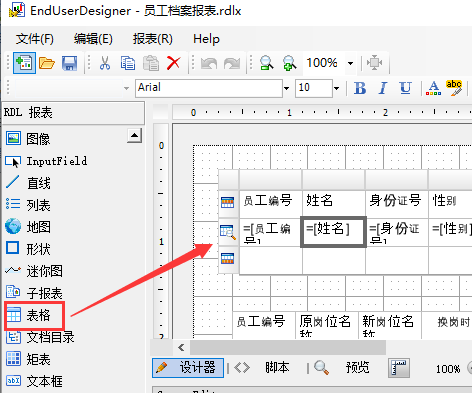
Task: Open the 100% zoom level dropdown
Action: (x=350, y=63)
